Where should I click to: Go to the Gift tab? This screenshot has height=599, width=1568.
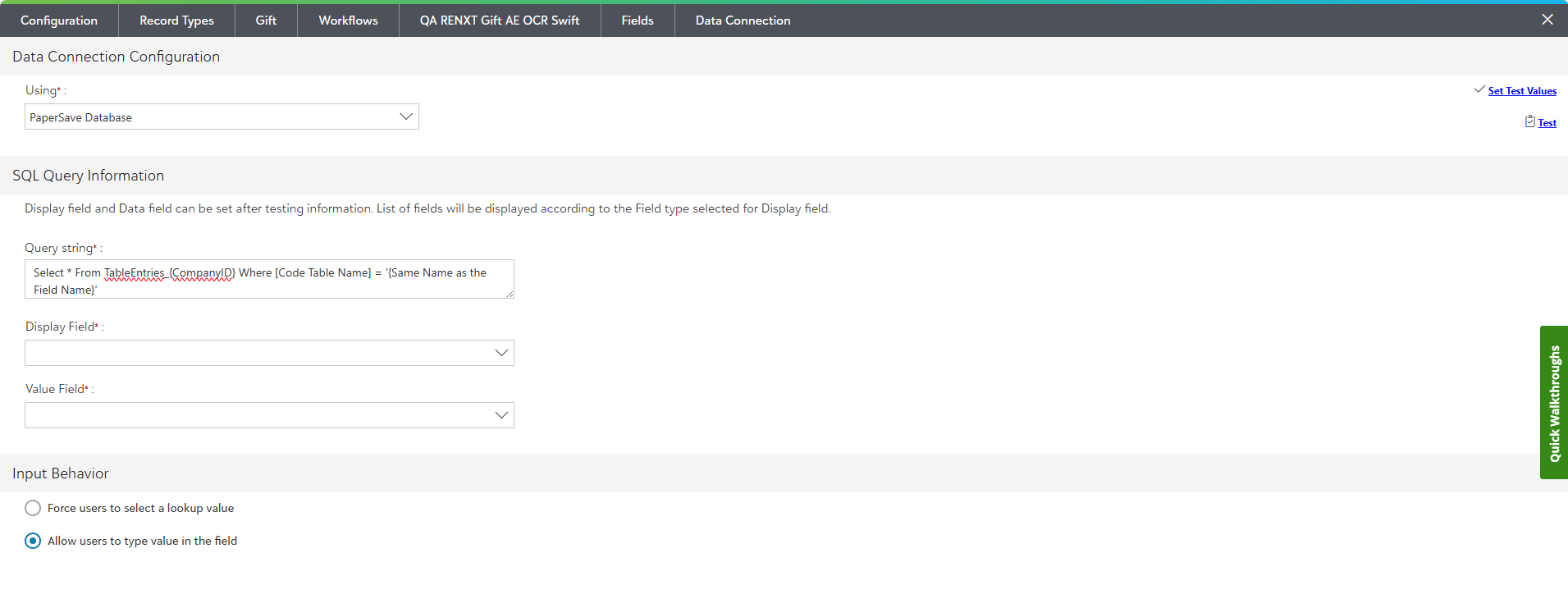(x=266, y=21)
